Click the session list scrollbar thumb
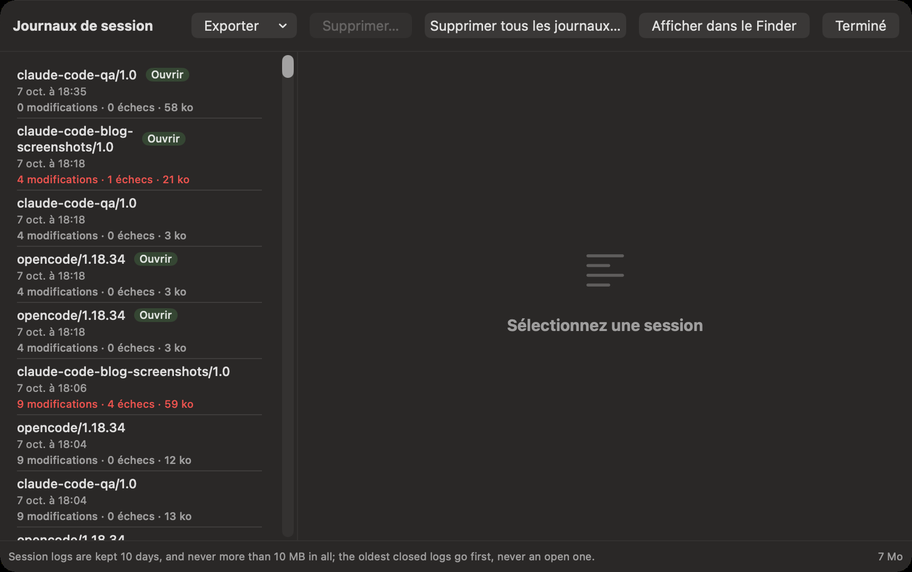The height and width of the screenshot is (572, 912). [288, 66]
